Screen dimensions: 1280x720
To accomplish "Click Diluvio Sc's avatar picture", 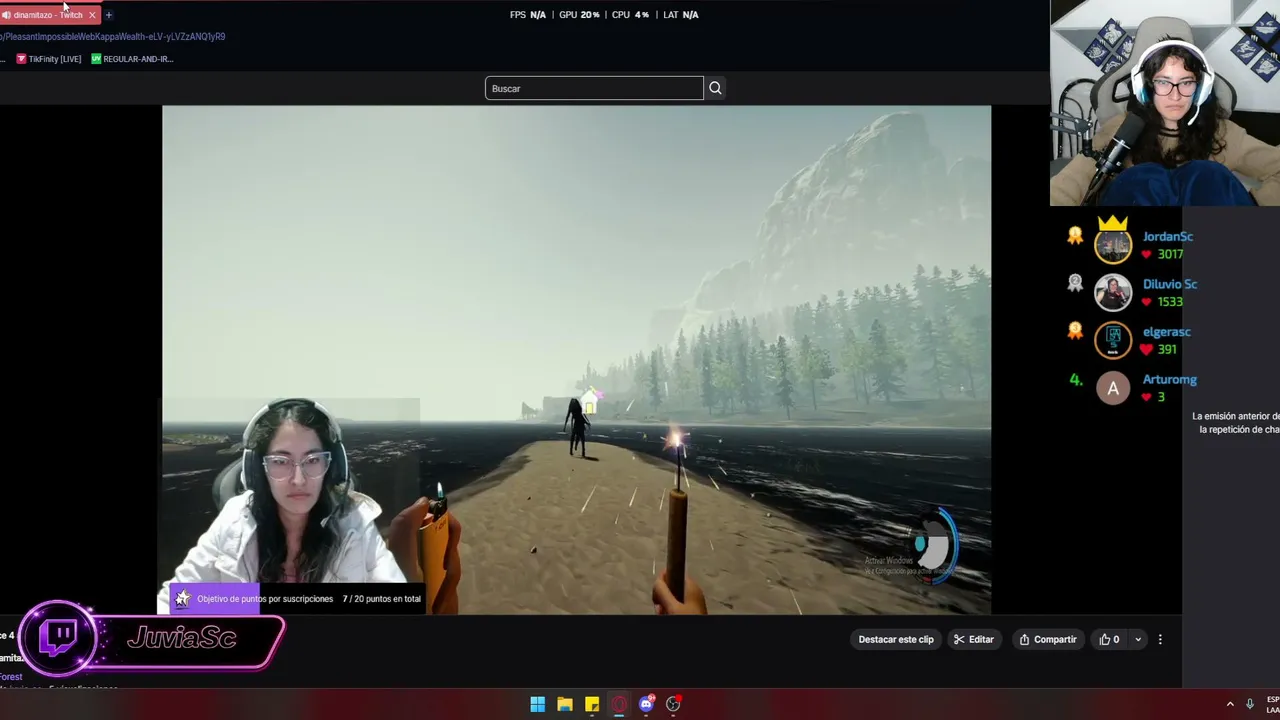I will point(1113,292).
